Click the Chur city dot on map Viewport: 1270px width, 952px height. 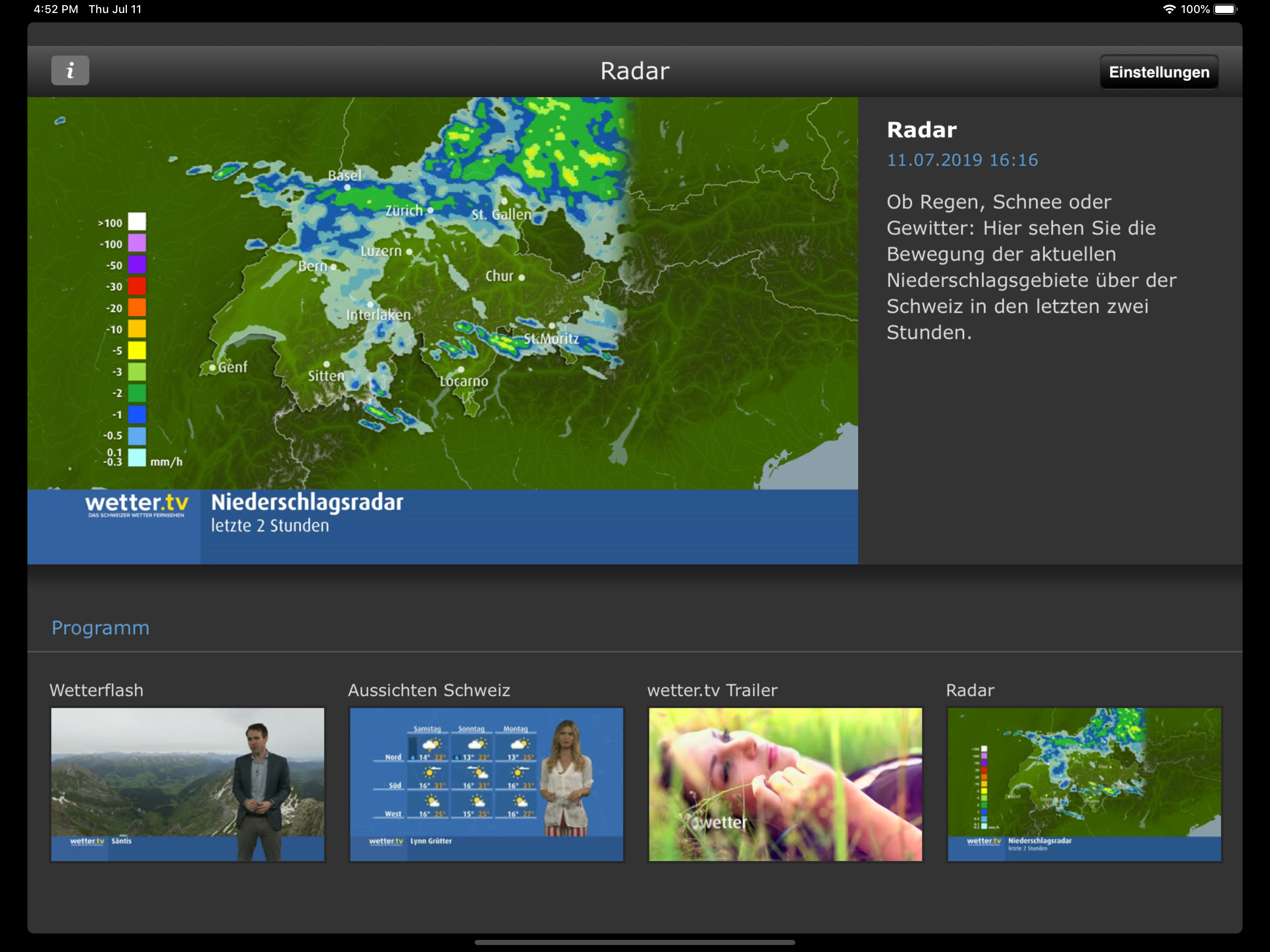521,278
